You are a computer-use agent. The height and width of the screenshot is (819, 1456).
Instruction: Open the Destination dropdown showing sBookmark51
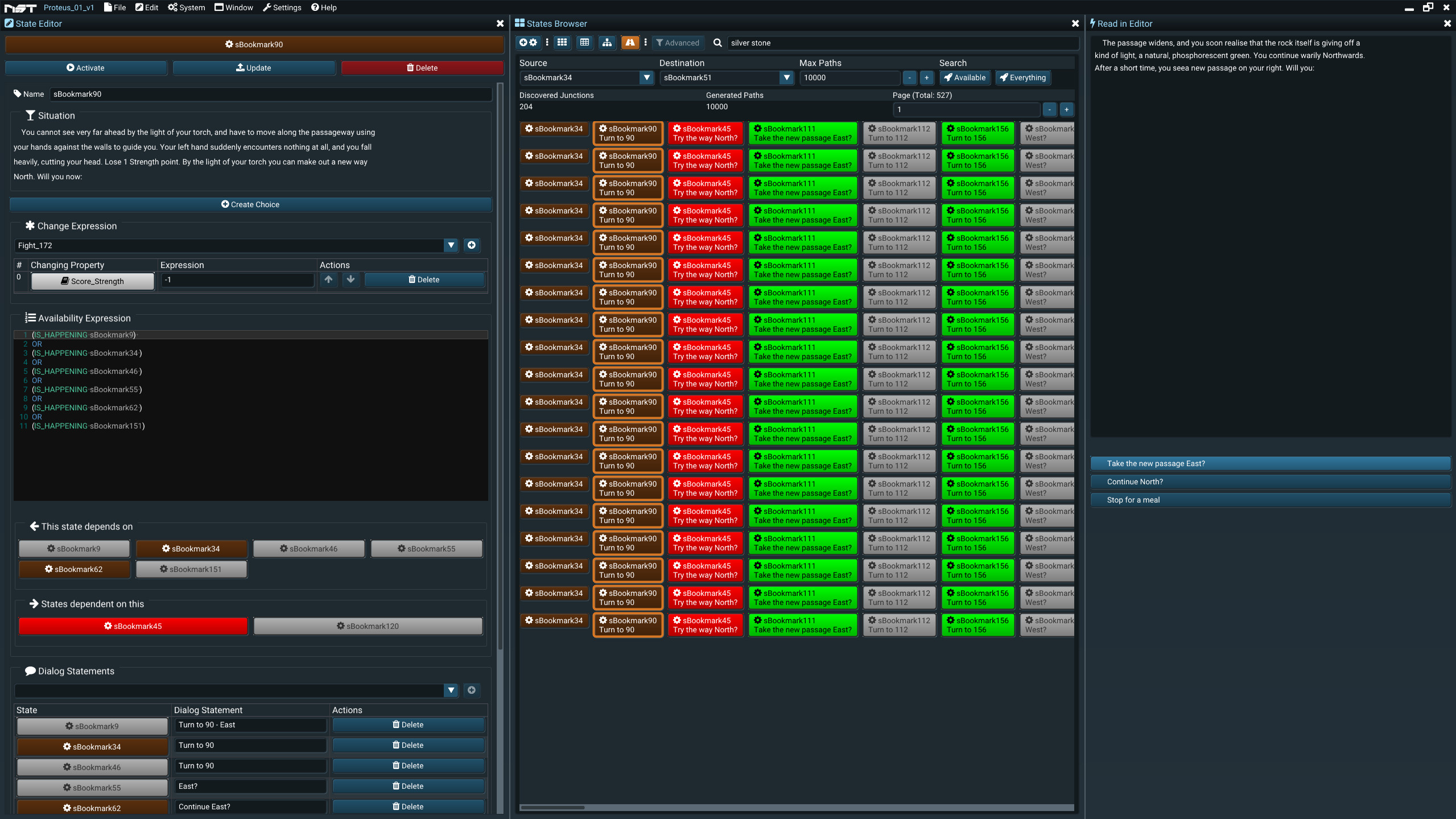click(787, 78)
